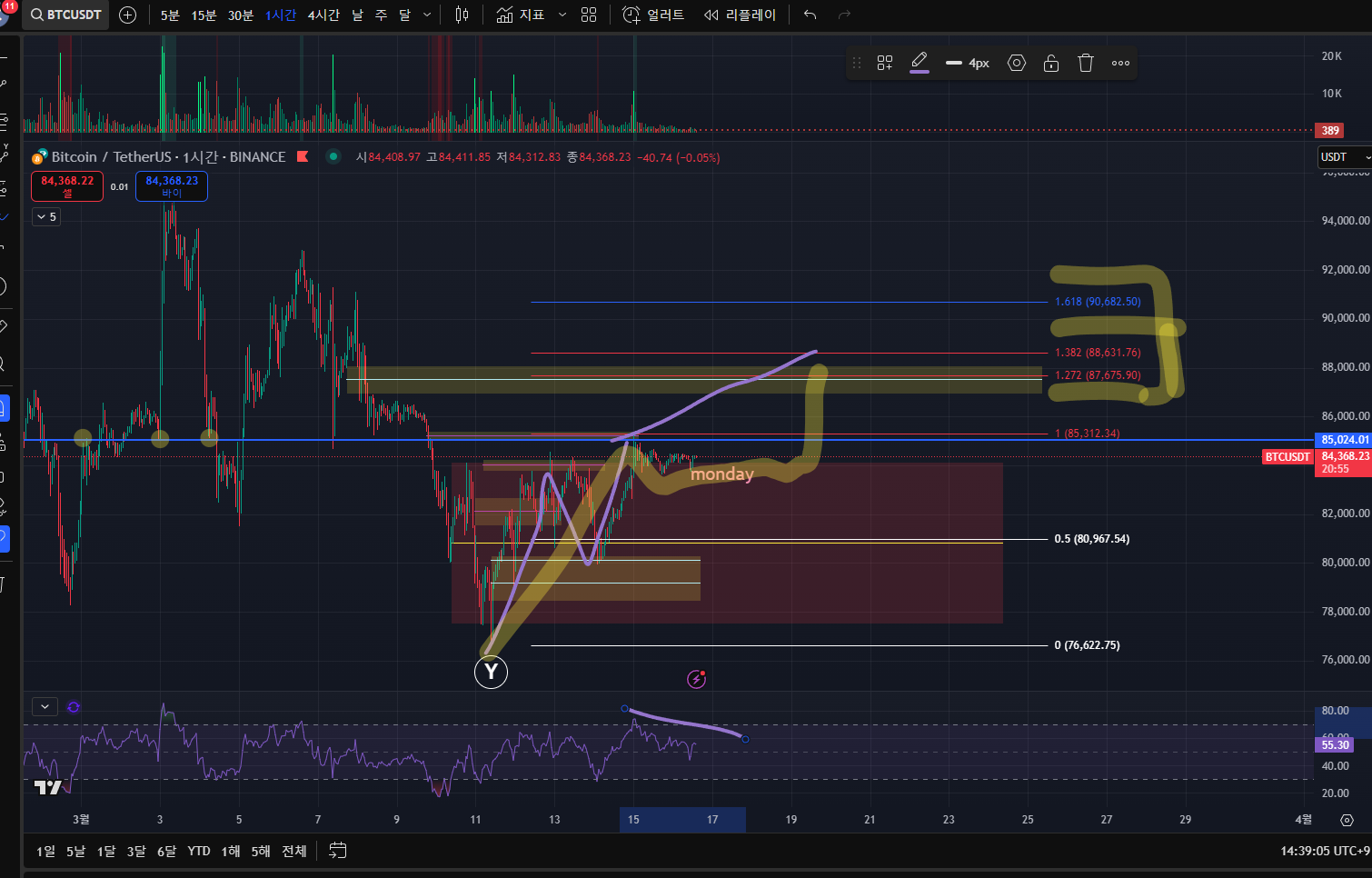This screenshot has height=878, width=1372.
Task: Click the undo arrow
Action: [810, 15]
